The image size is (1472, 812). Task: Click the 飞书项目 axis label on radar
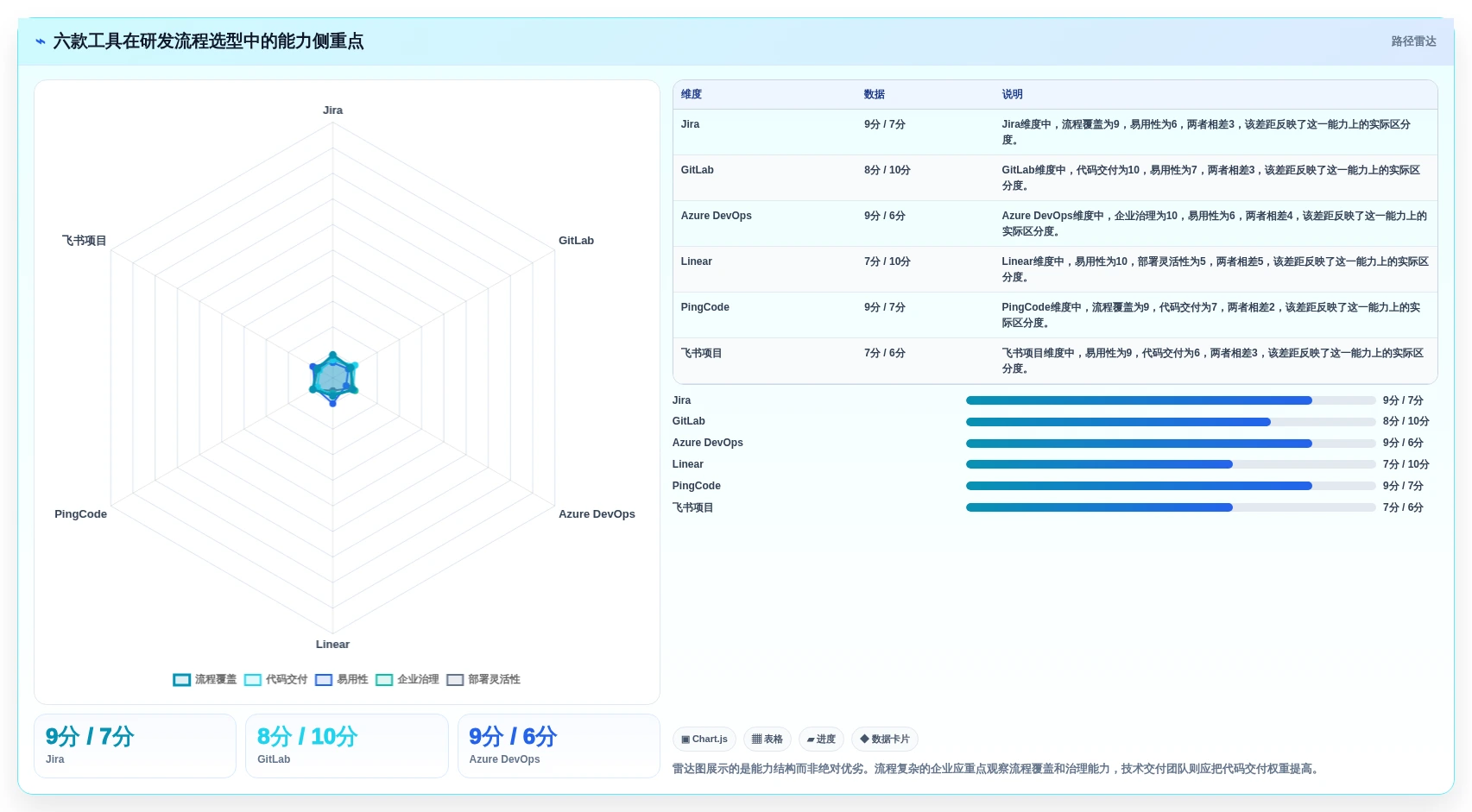tap(84, 241)
